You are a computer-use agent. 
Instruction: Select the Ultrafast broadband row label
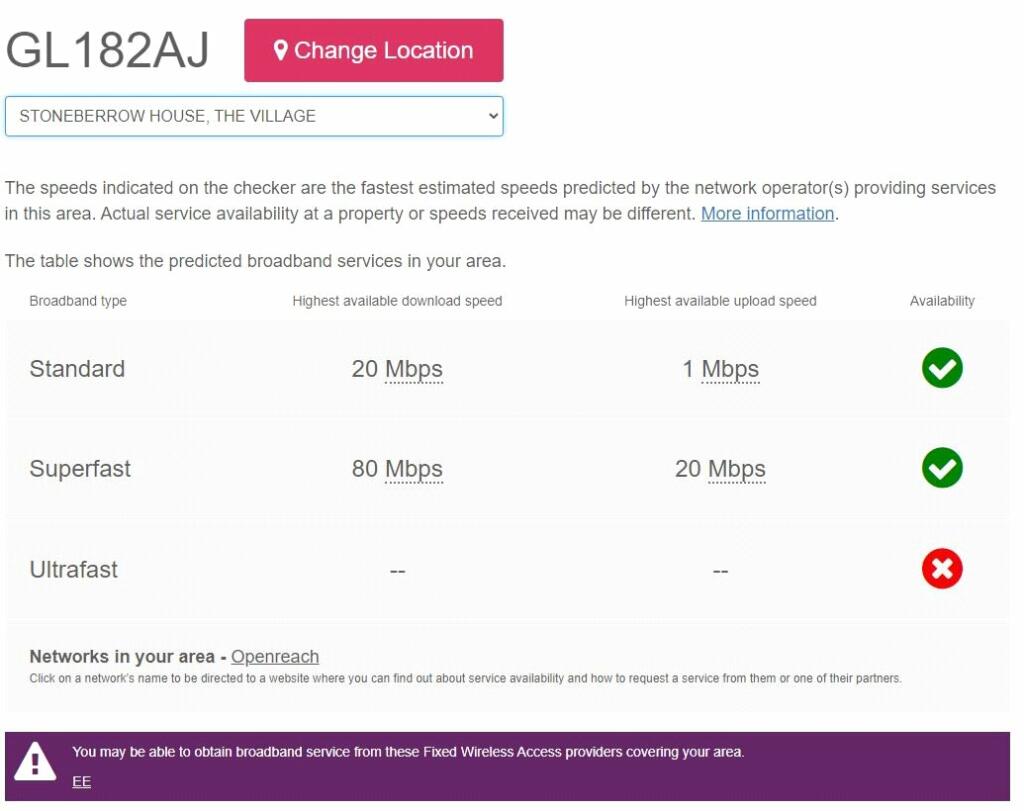tap(74, 569)
